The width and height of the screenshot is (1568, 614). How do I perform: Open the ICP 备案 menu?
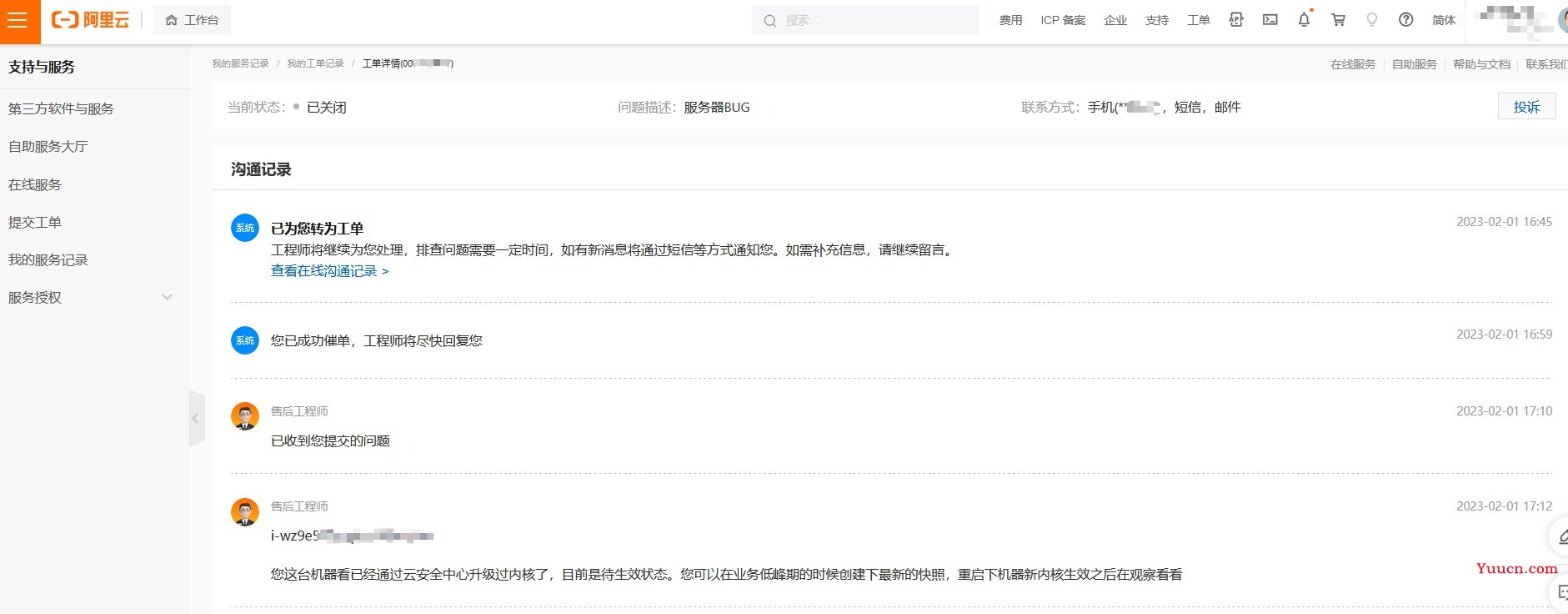[x=1063, y=20]
